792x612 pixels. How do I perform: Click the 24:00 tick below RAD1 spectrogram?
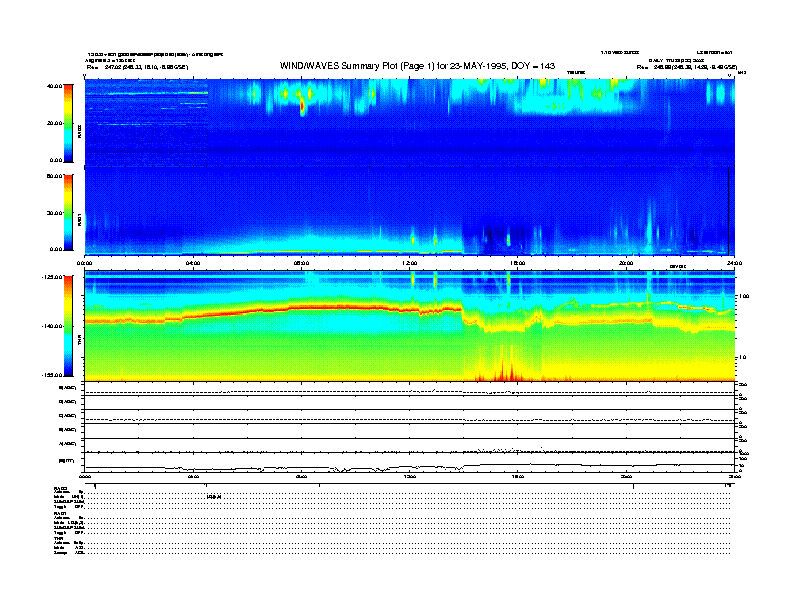click(x=734, y=263)
